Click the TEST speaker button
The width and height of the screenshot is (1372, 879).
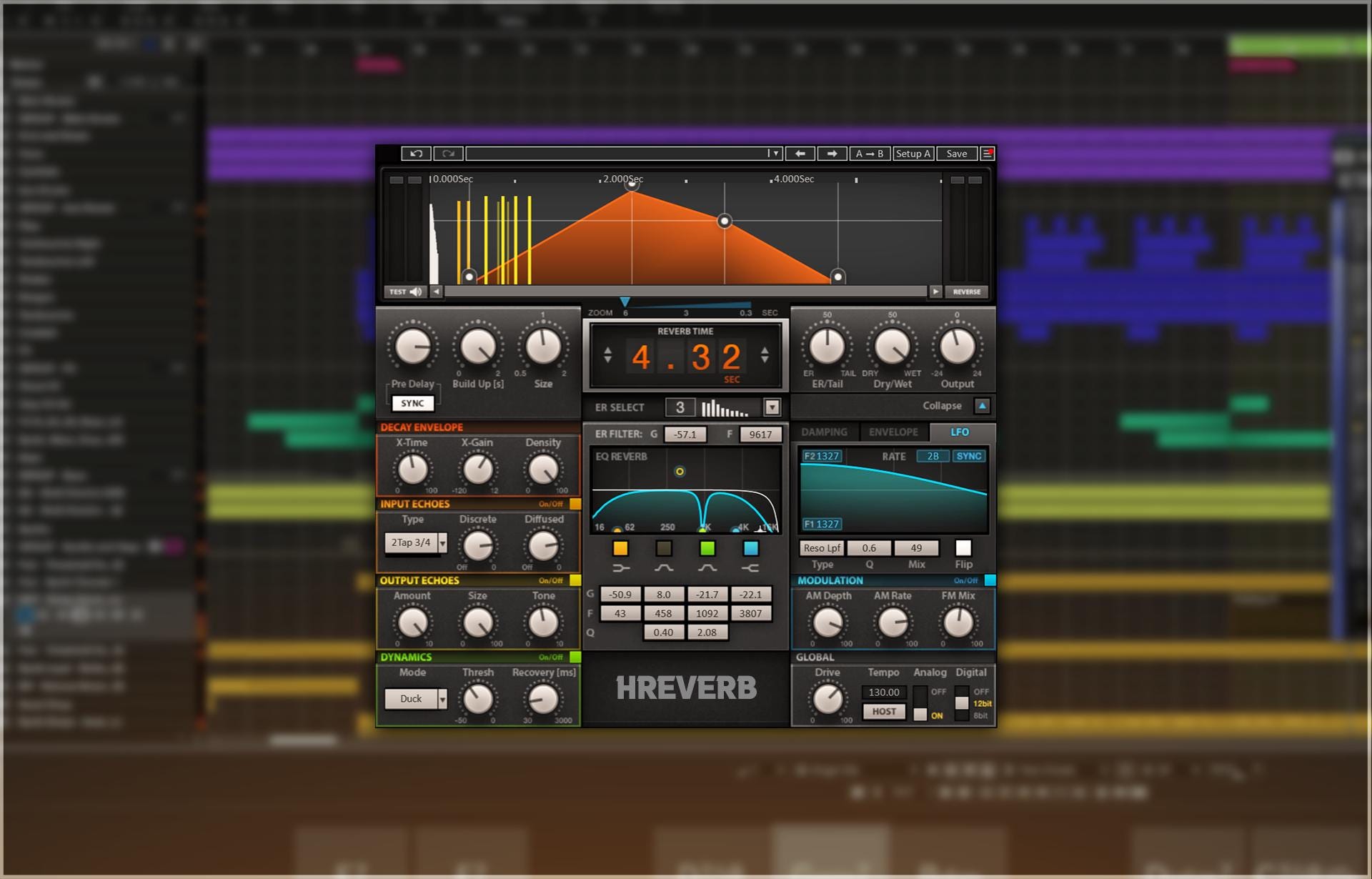click(406, 292)
